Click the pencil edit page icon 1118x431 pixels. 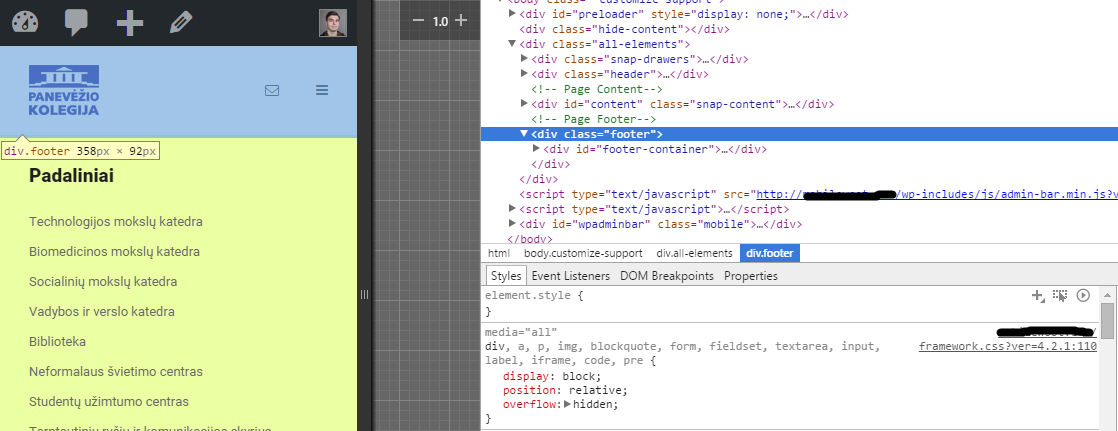181,23
